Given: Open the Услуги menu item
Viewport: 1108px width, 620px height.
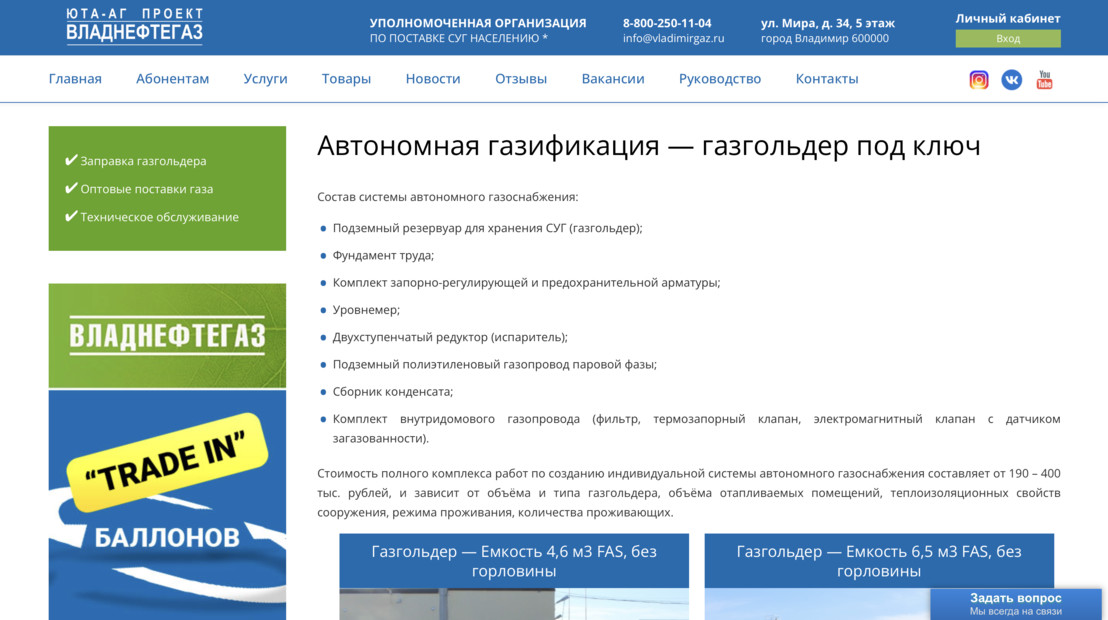Looking at the screenshot, I should pyautogui.click(x=265, y=78).
